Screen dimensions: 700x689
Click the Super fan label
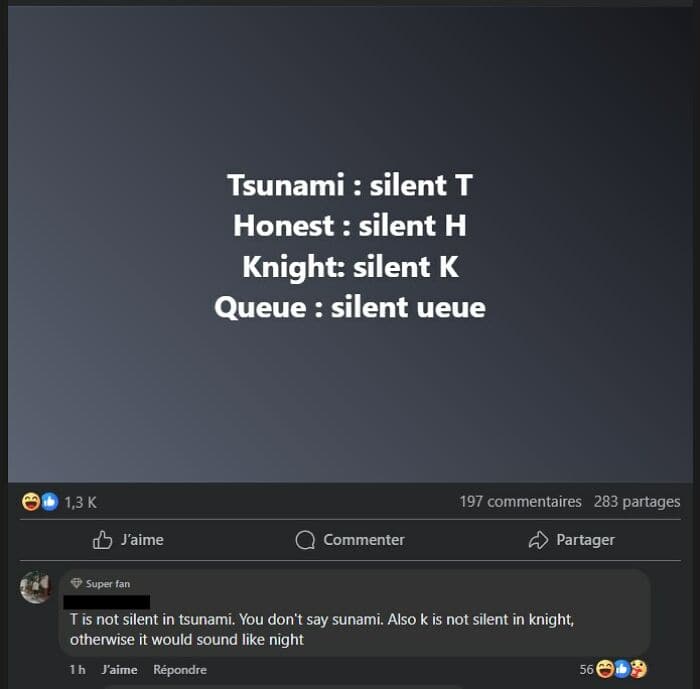tap(108, 584)
